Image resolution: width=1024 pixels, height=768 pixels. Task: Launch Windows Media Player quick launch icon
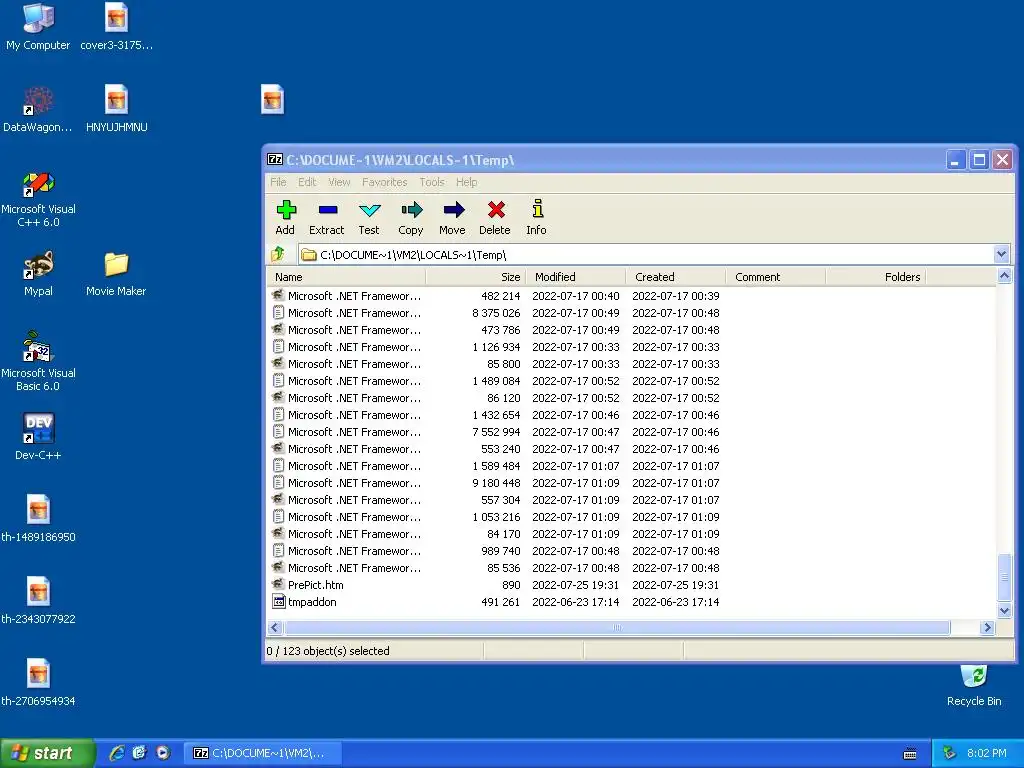point(163,753)
